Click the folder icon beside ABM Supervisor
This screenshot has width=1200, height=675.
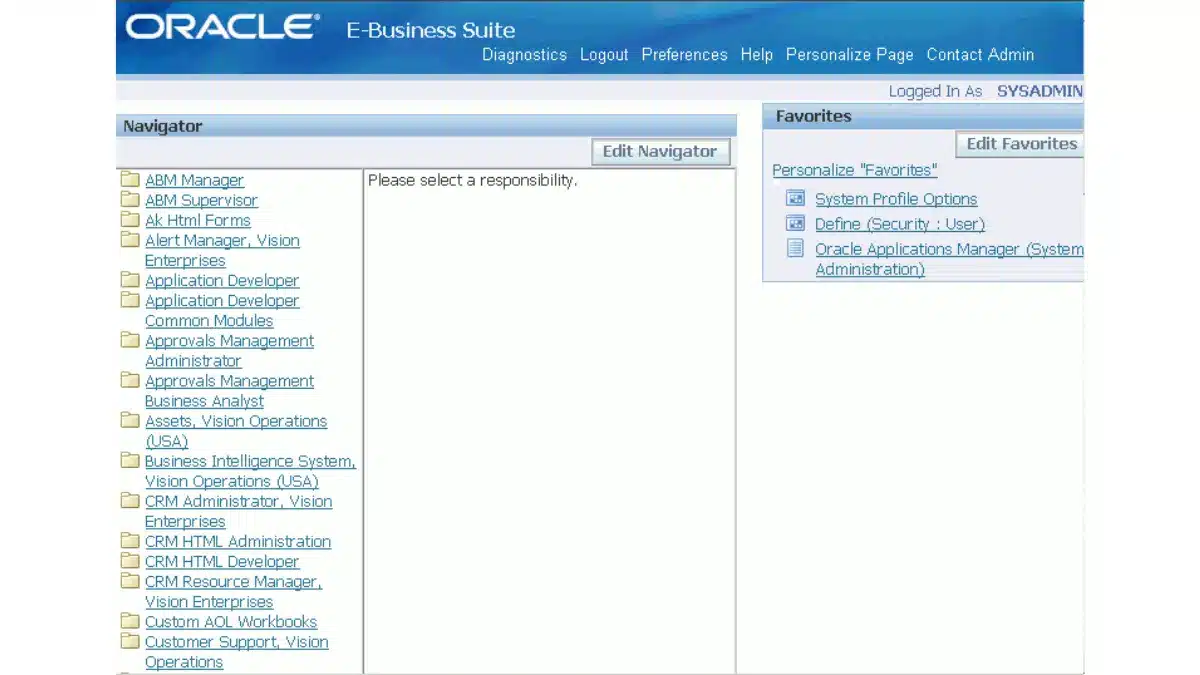[130, 200]
